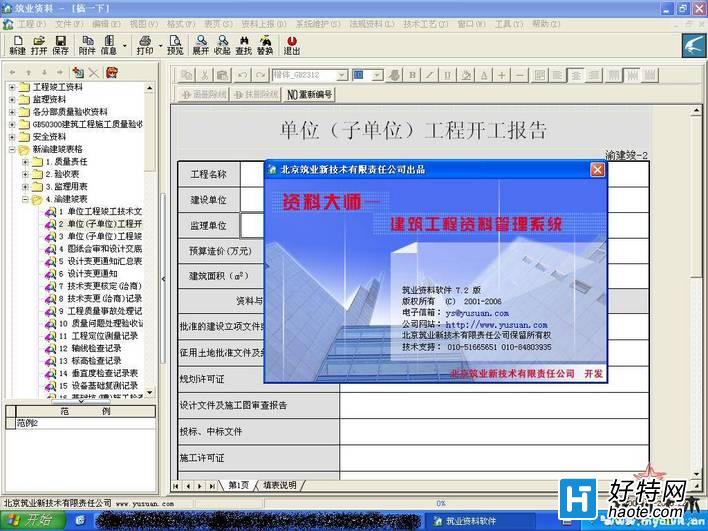The width and height of the screenshot is (708, 531).
Task: Click the red 退出 (Exit) icon
Action: 292,45
